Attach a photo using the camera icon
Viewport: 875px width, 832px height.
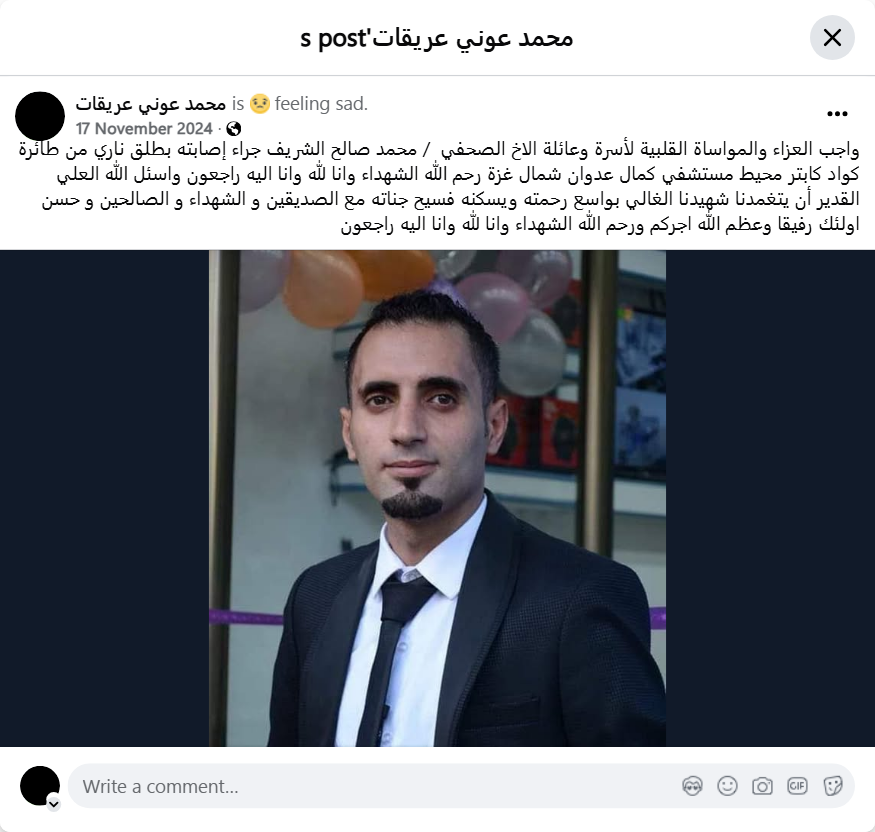point(762,786)
